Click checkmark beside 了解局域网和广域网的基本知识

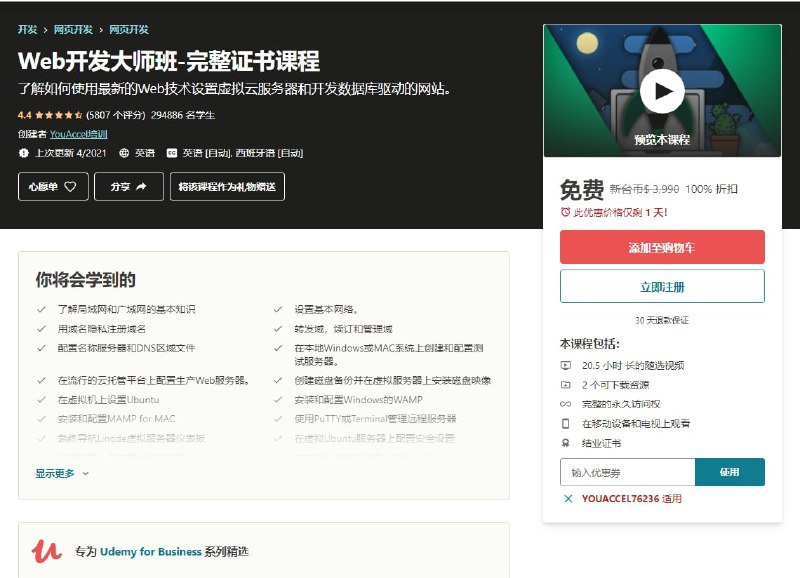41,309
